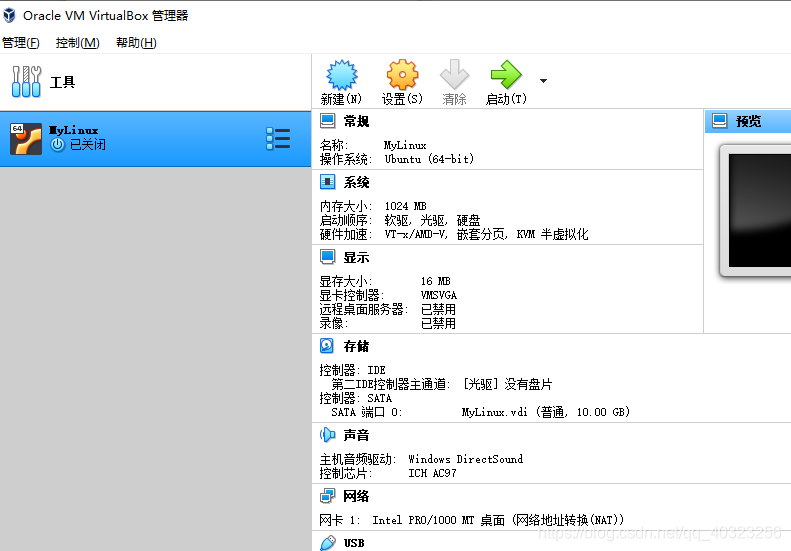
Task: Open the 帮助(H) menu
Action: [x=136, y=43]
